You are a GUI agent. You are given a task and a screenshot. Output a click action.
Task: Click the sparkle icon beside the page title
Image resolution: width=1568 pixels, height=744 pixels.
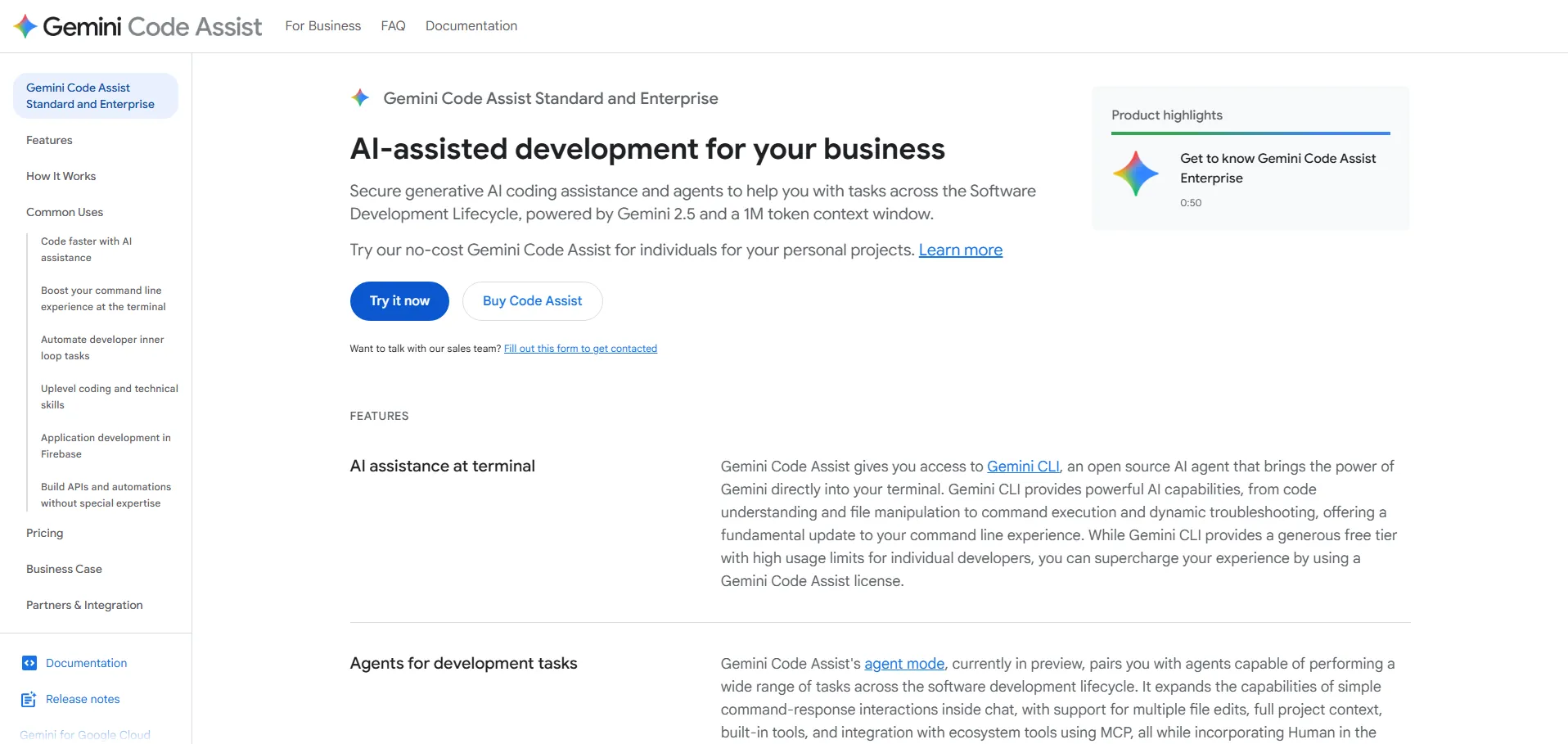click(360, 98)
